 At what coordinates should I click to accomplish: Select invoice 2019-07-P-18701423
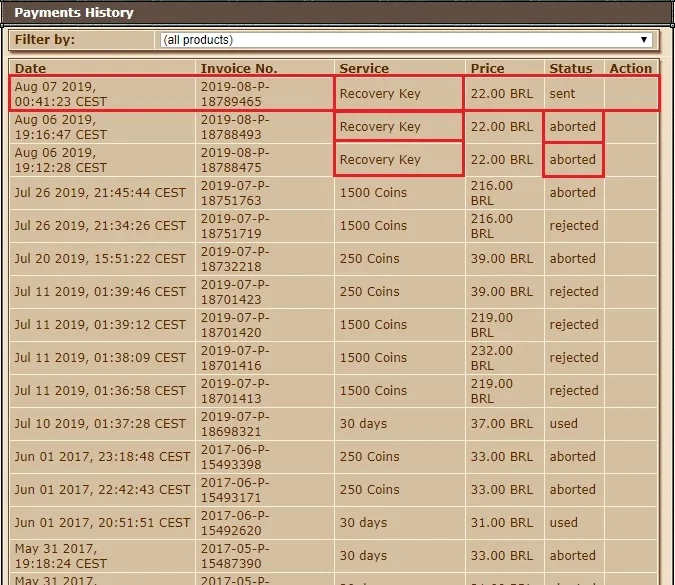[235, 292]
